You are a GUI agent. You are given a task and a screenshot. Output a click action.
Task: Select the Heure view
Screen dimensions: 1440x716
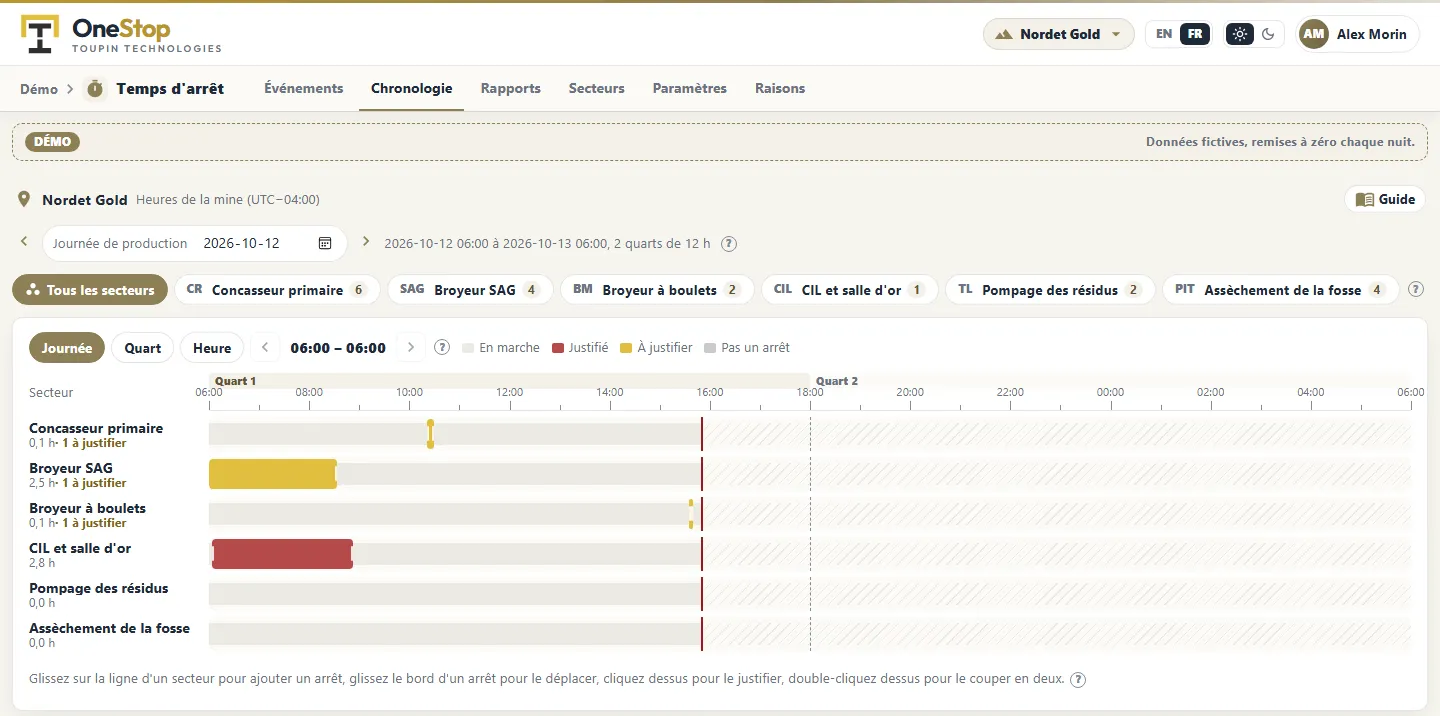click(212, 348)
